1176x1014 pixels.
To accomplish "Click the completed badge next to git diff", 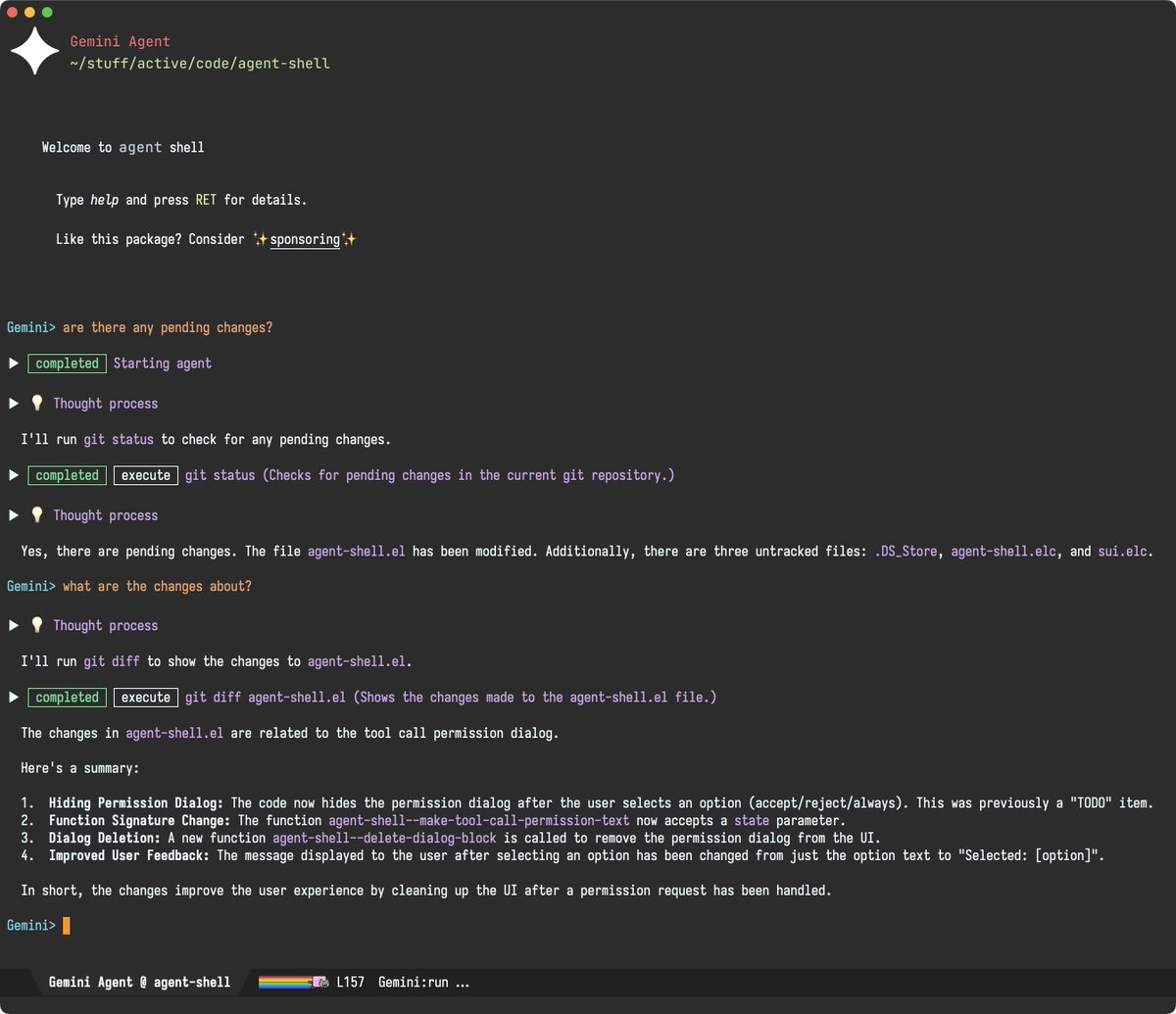I will click(67, 698).
